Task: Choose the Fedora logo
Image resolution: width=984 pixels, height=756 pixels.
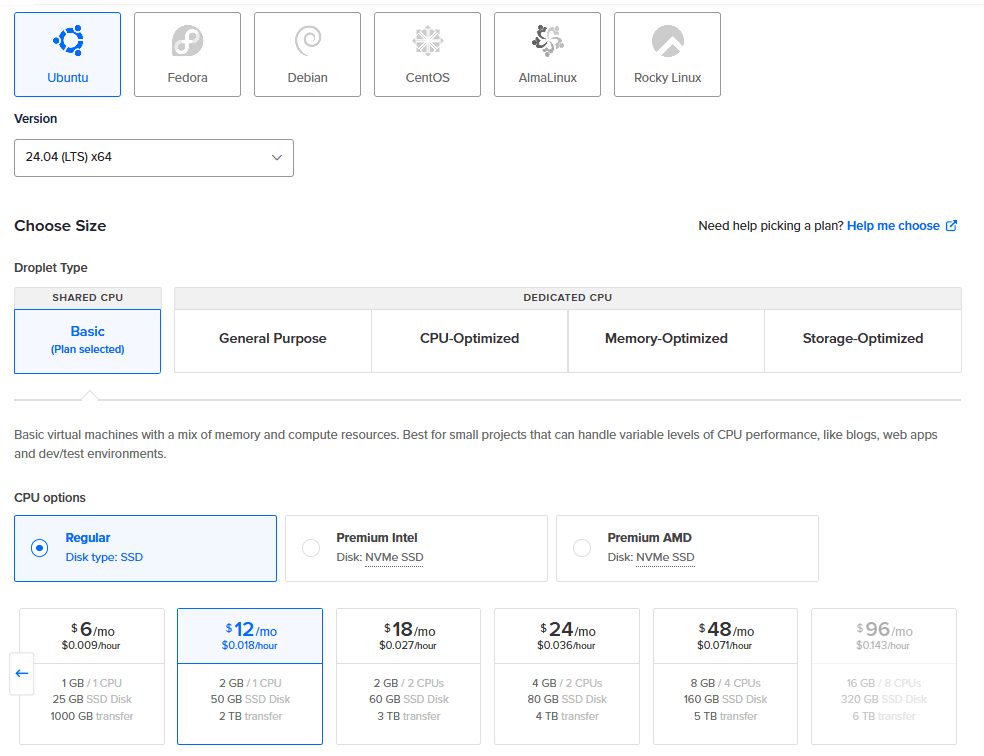Action: tap(187, 41)
